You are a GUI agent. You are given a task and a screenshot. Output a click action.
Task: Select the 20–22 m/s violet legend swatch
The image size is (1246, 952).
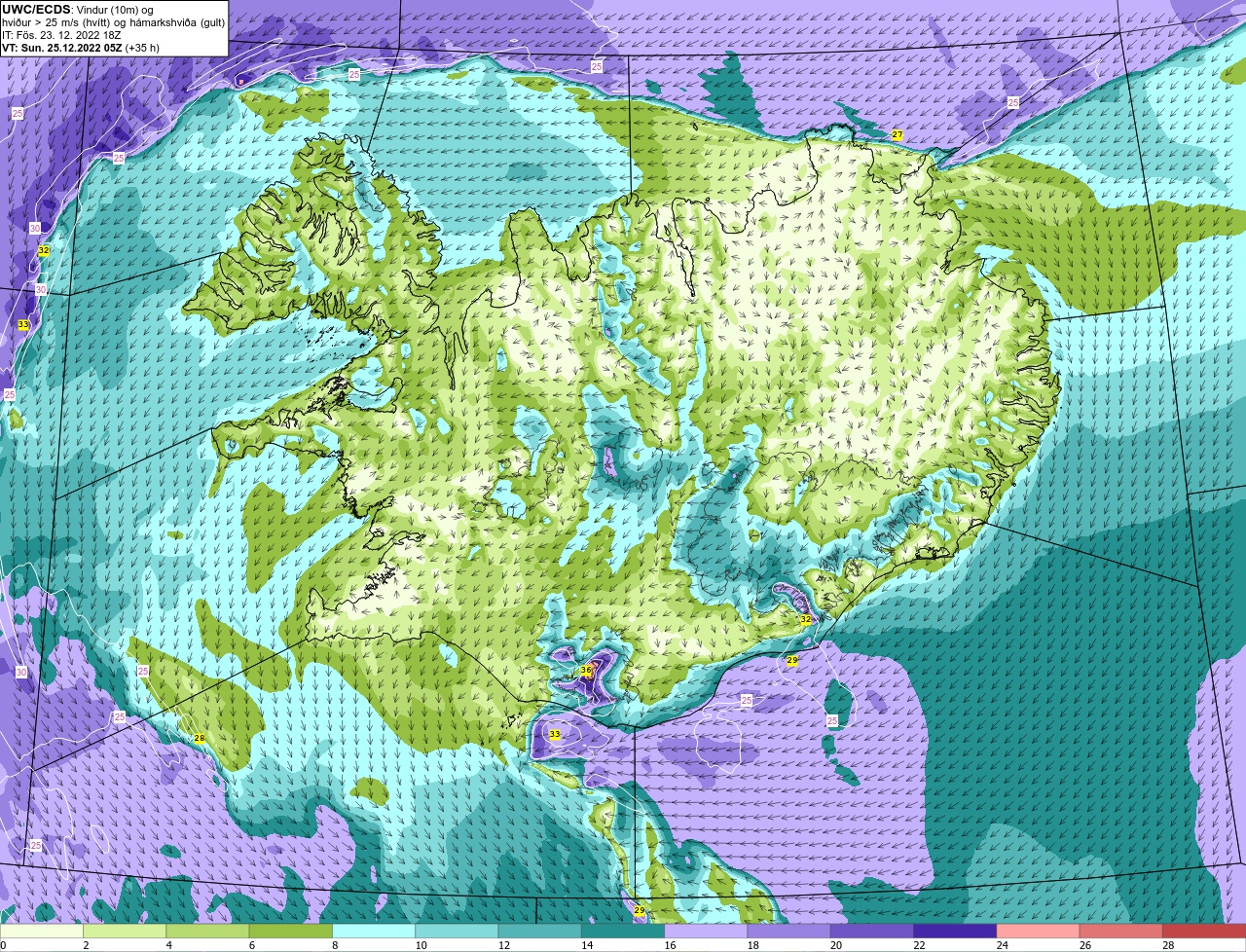872,931
